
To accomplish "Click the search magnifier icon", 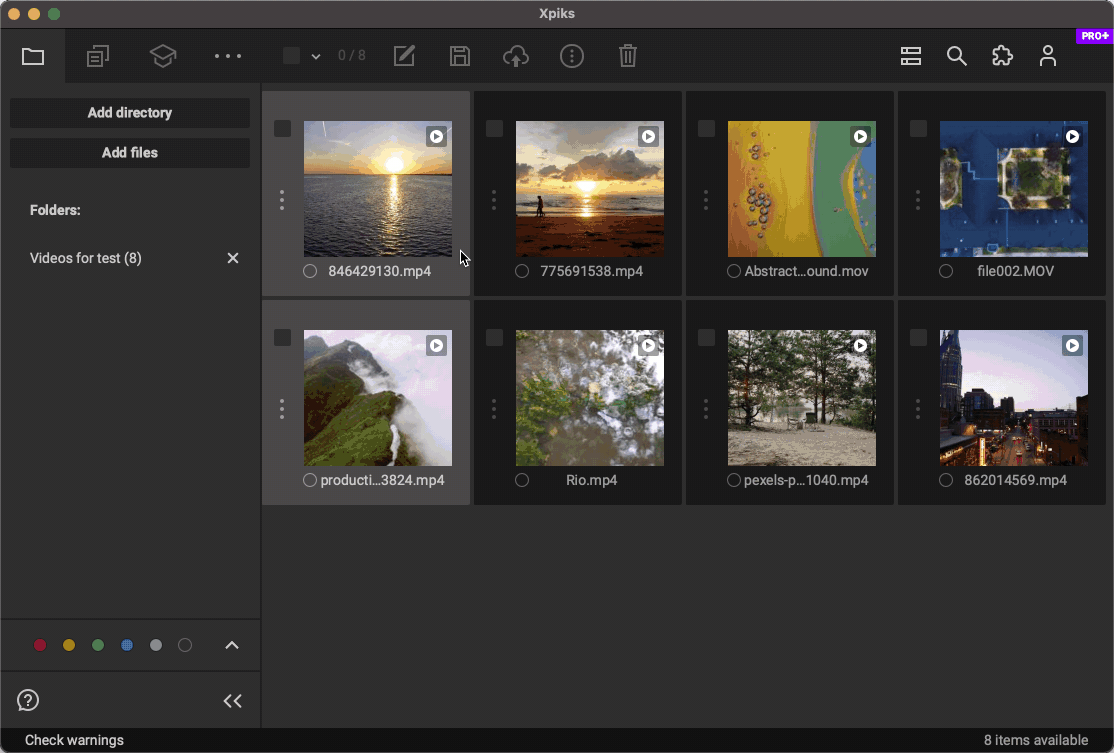I will pyautogui.click(x=957, y=56).
